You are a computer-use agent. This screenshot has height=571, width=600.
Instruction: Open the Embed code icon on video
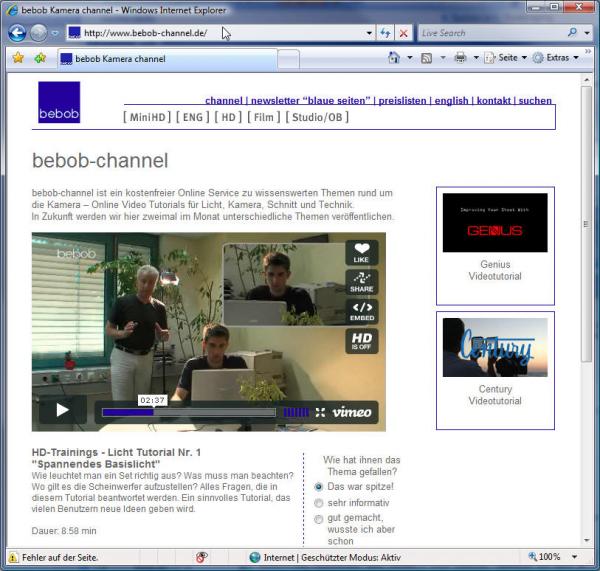tap(361, 312)
